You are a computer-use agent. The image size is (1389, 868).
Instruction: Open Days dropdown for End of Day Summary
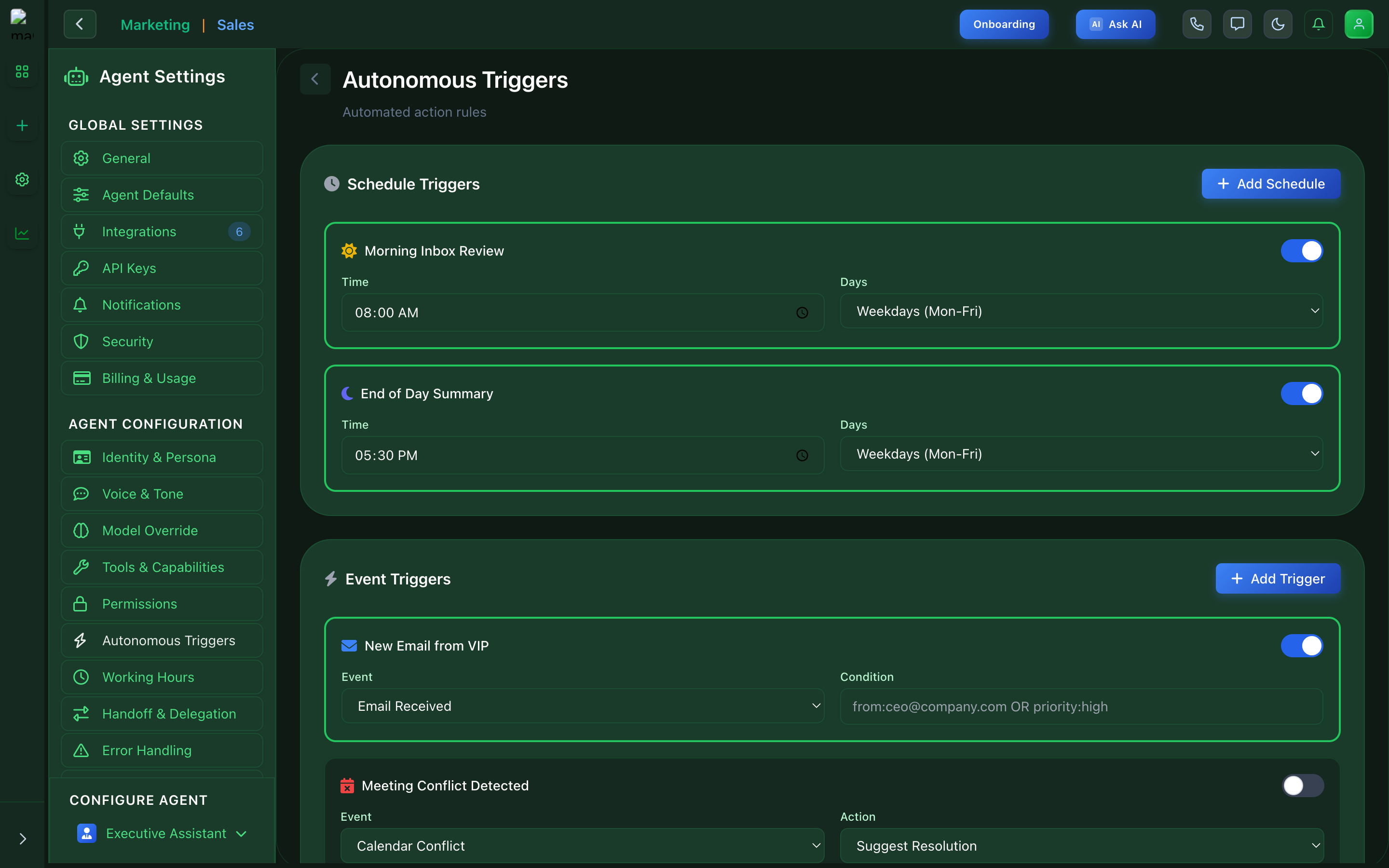point(1081,454)
